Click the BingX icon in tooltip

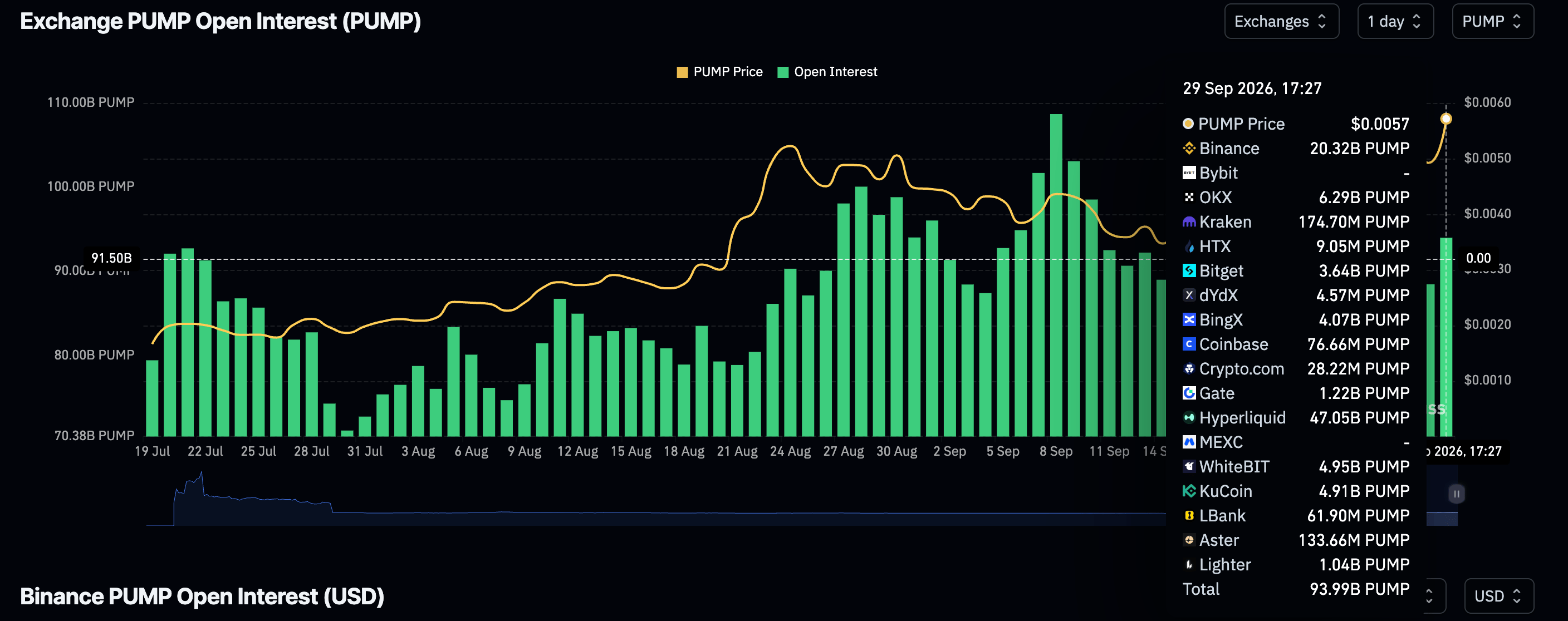point(1189,319)
